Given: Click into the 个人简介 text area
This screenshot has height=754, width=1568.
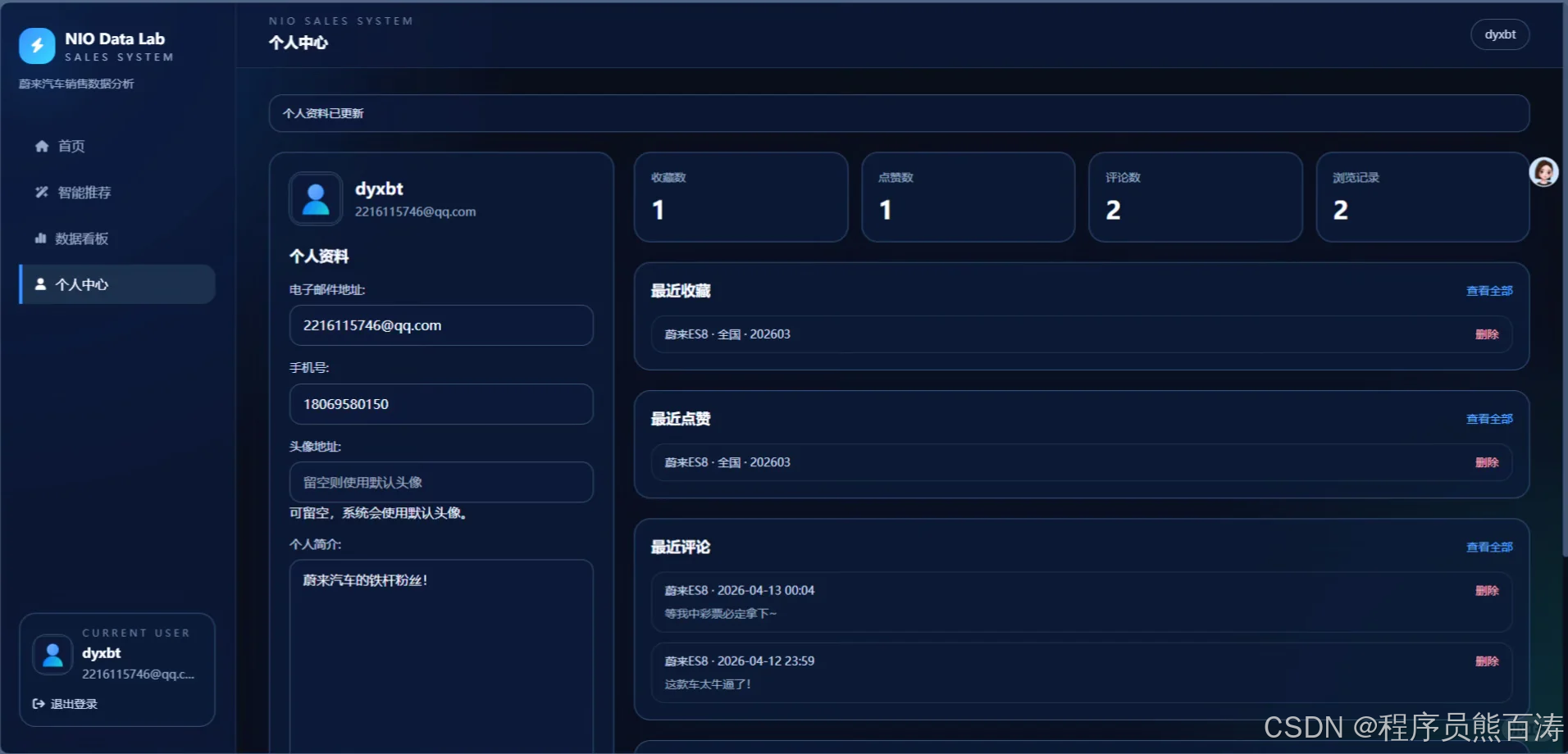Looking at the screenshot, I should tap(441, 656).
